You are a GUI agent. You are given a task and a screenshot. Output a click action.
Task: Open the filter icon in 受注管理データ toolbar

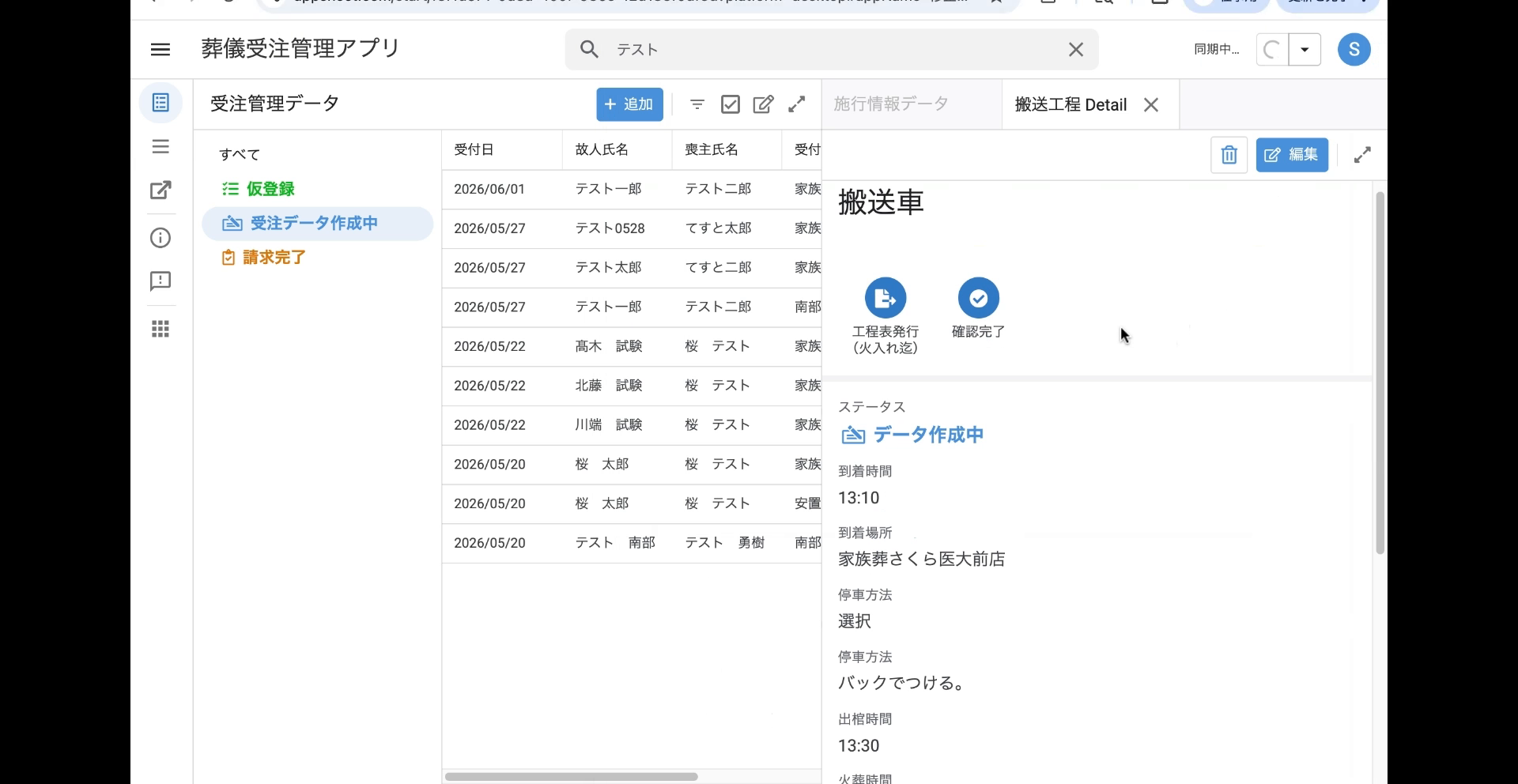[x=697, y=104]
